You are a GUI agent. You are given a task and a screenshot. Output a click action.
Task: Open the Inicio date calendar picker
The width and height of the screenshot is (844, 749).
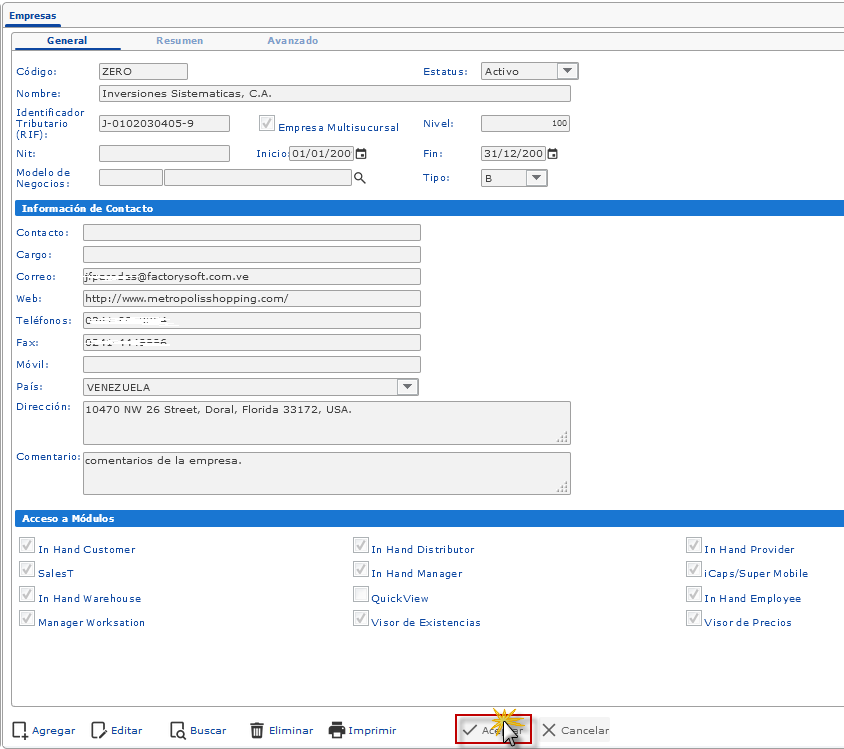click(361, 154)
